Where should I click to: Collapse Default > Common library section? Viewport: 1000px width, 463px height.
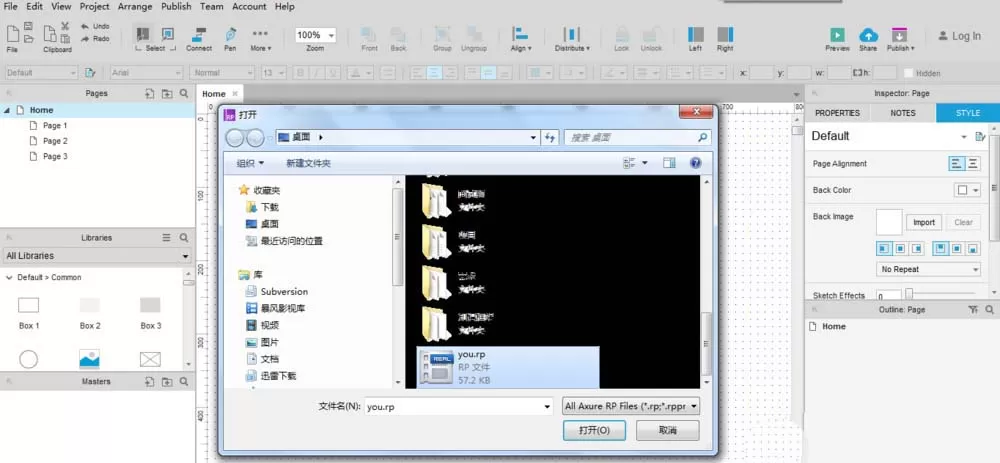coord(10,277)
